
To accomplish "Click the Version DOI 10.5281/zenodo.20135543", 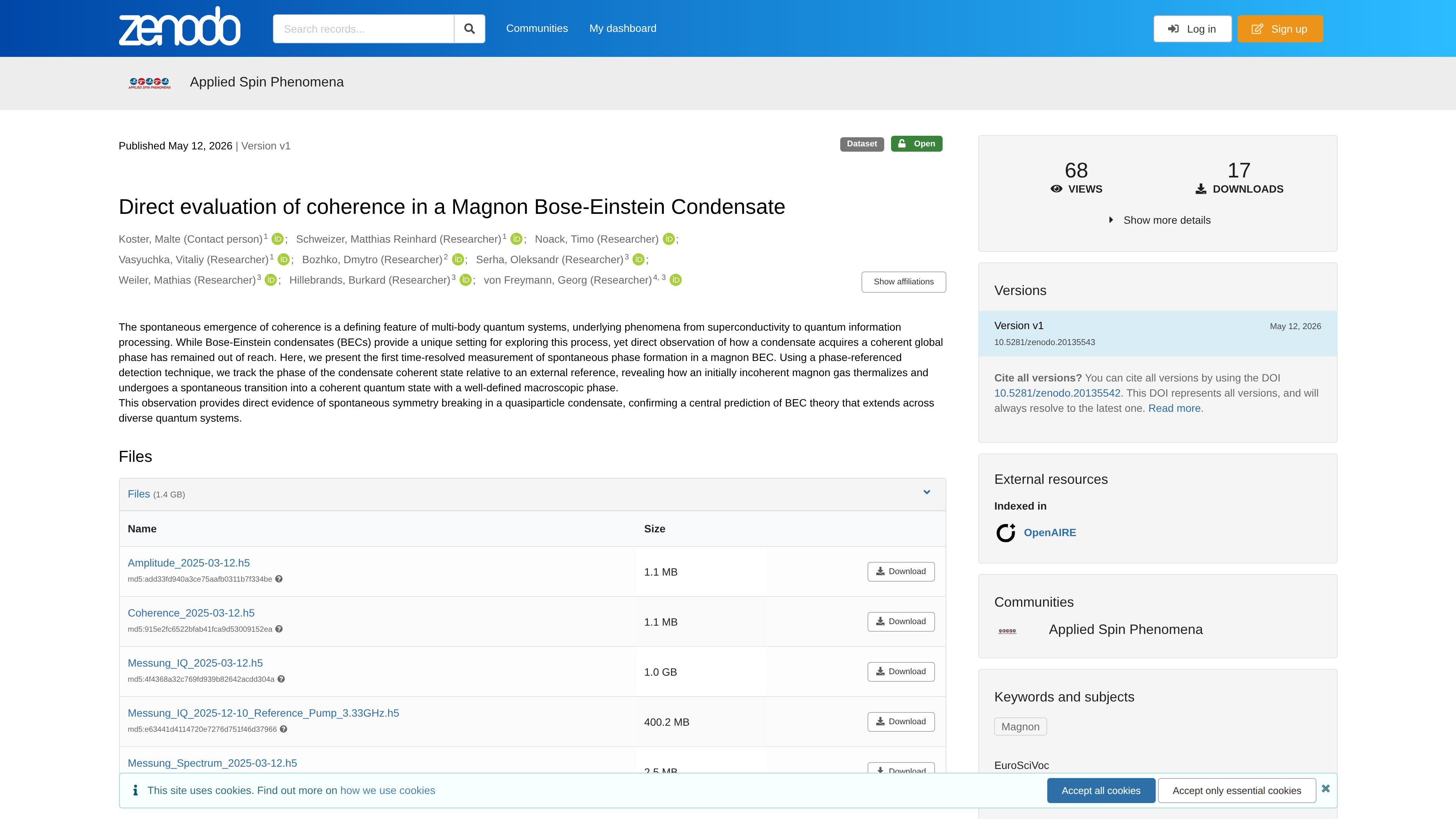I will pyautogui.click(x=1045, y=342).
